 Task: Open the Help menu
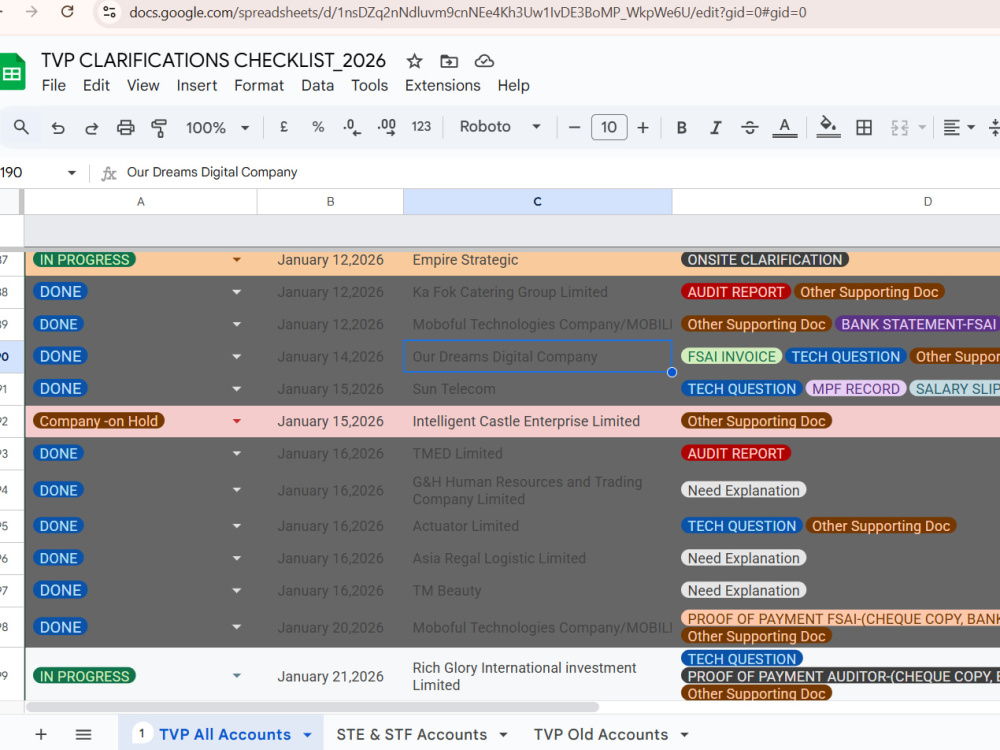[513, 85]
